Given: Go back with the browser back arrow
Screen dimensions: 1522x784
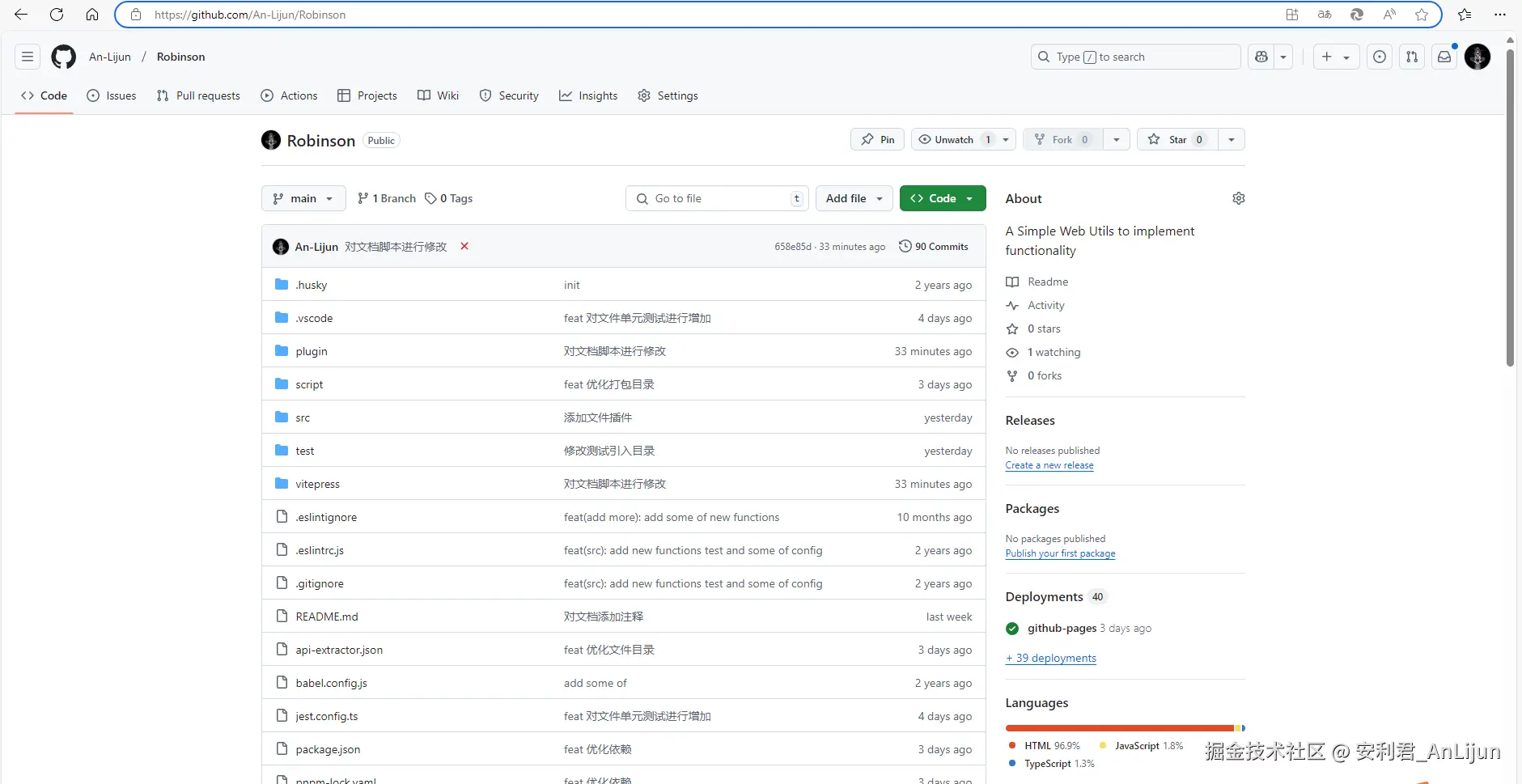Looking at the screenshot, I should point(21,15).
